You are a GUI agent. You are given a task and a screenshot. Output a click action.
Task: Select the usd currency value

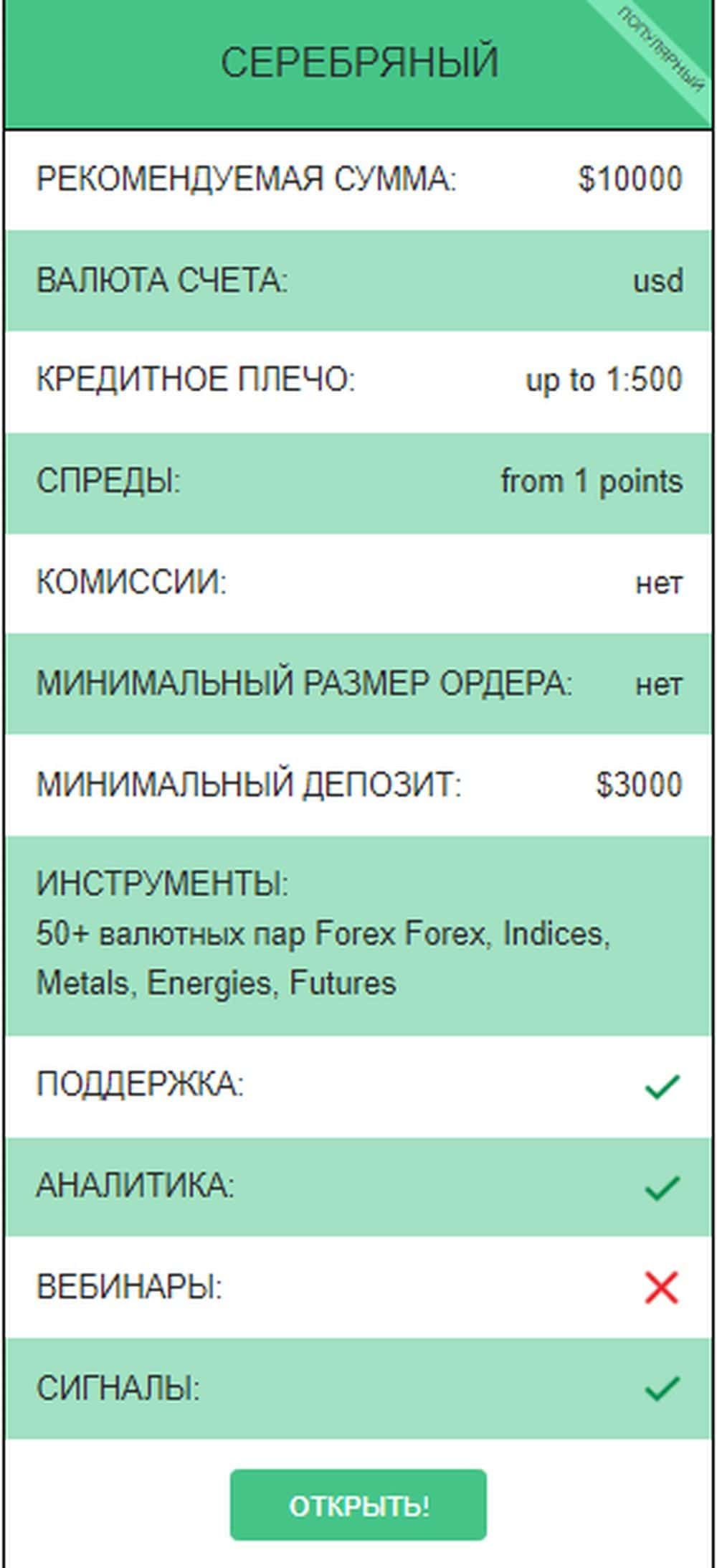click(657, 280)
